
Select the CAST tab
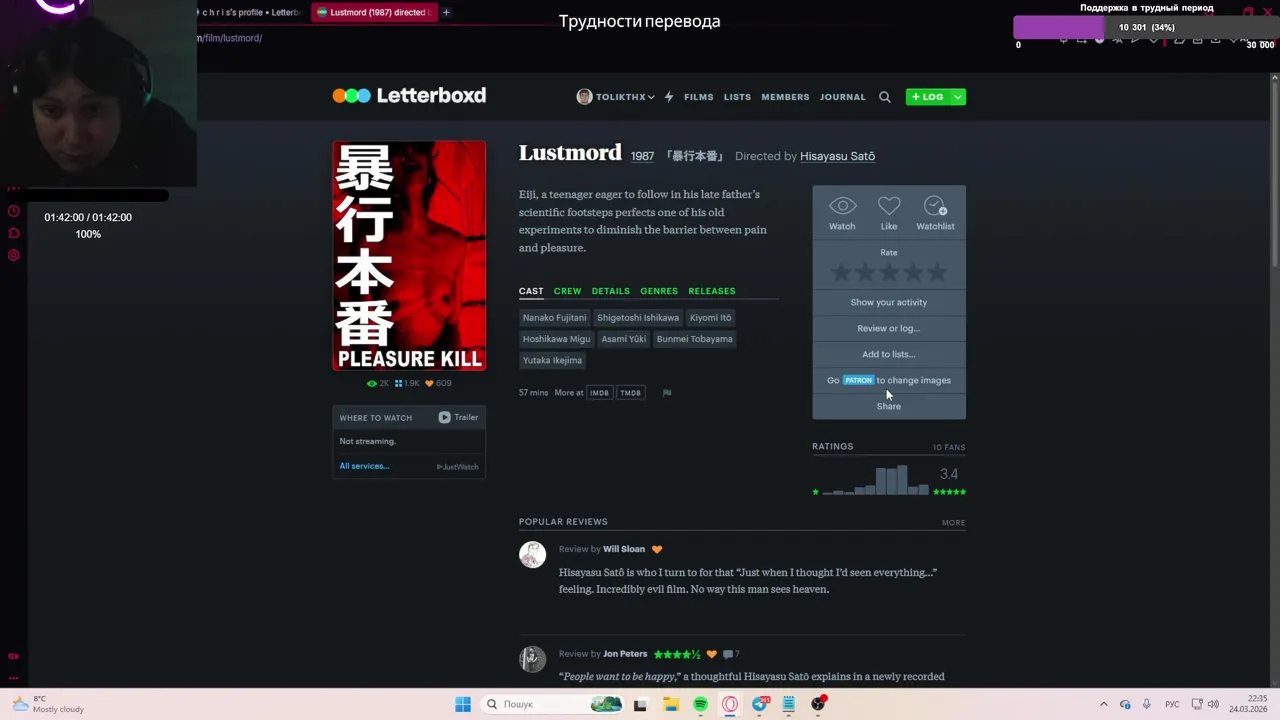(x=531, y=291)
